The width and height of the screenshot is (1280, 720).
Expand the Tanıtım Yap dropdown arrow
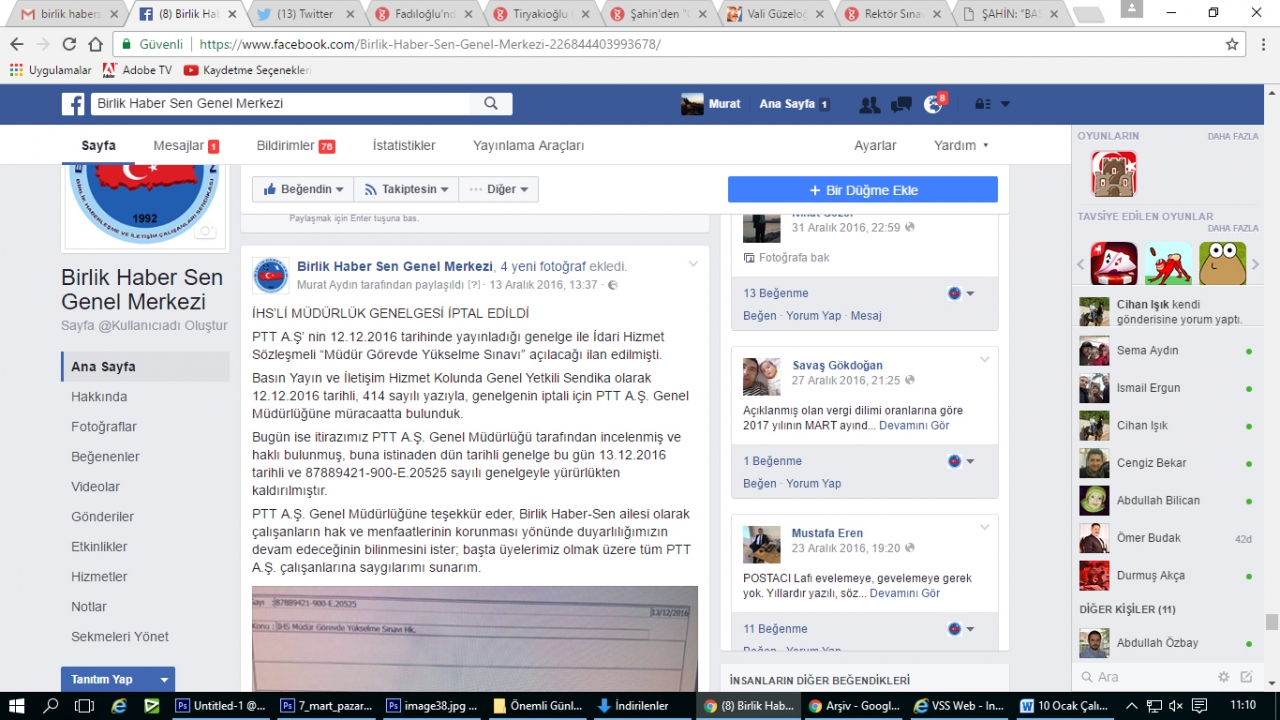164,680
